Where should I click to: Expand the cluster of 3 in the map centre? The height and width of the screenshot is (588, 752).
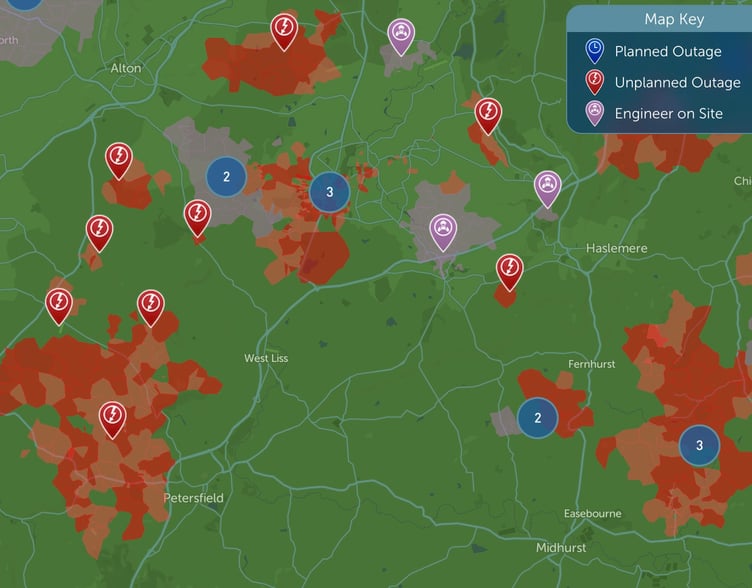329,192
